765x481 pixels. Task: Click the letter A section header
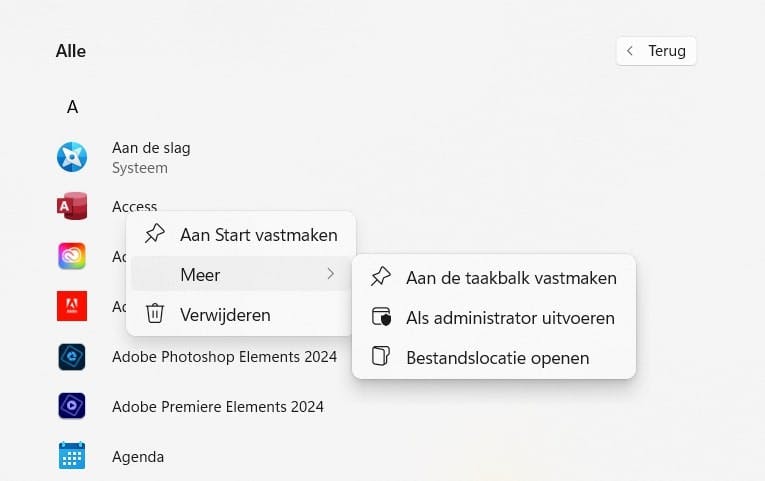click(x=72, y=107)
